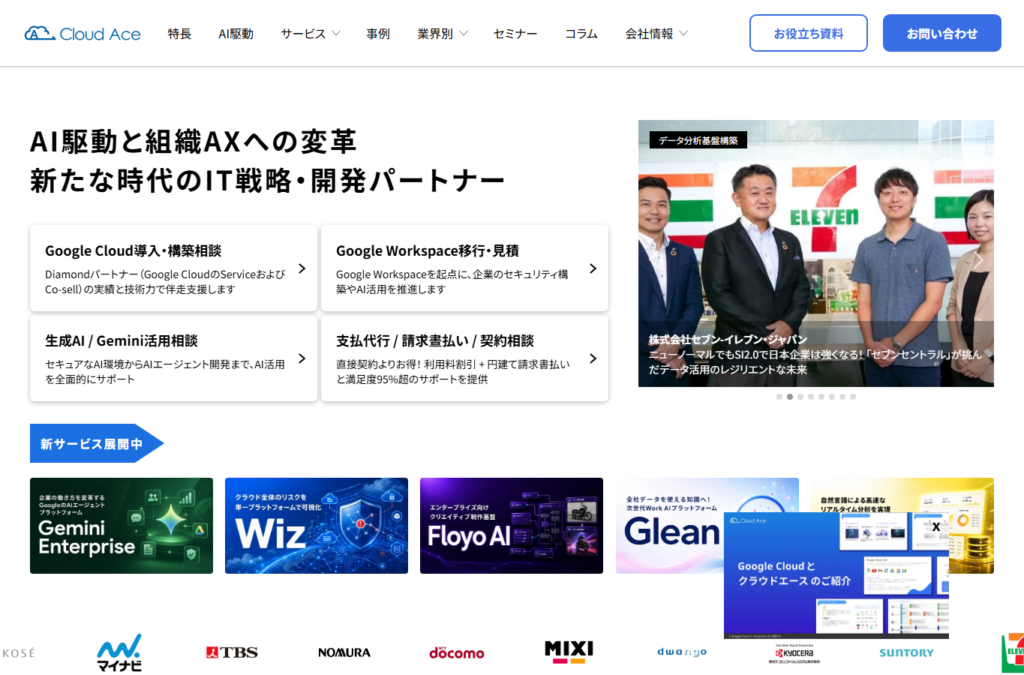The width and height of the screenshot is (1024, 675).
Task: Select the second carousel dot
Action: [790, 397]
